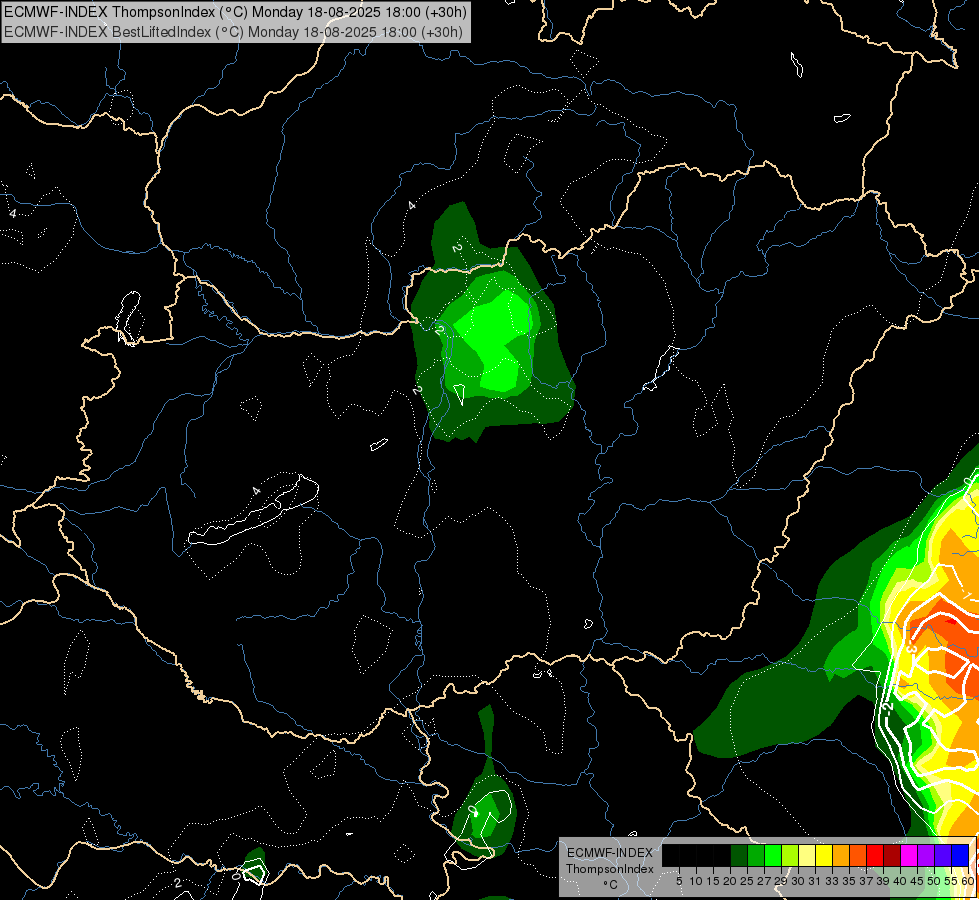The image size is (979, 900).
Task: Select the purple legend swatch (45–50)
Action: [x=926, y=856]
